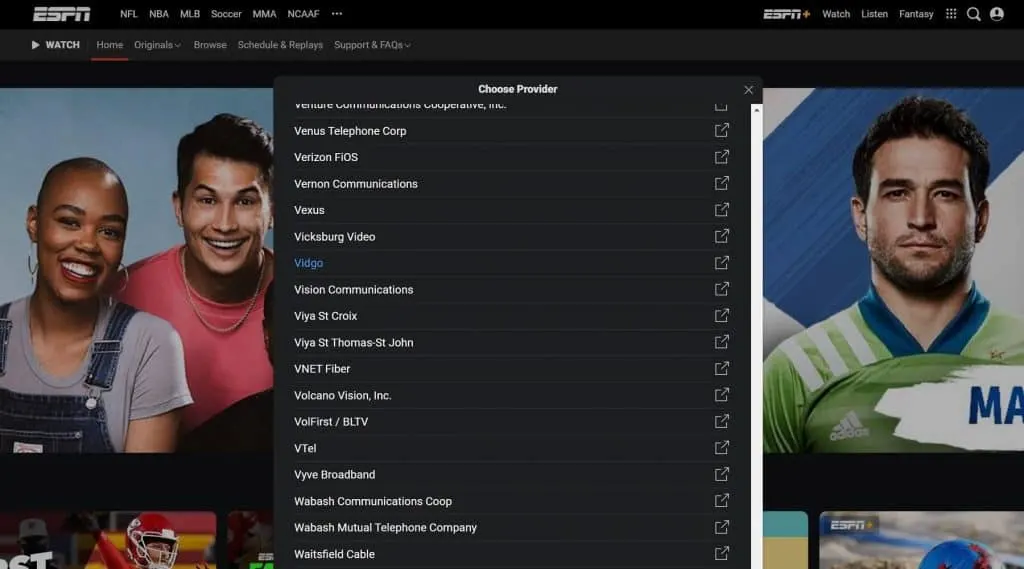1024x569 pixels.
Task: Click Listen link in header
Action: click(x=874, y=14)
